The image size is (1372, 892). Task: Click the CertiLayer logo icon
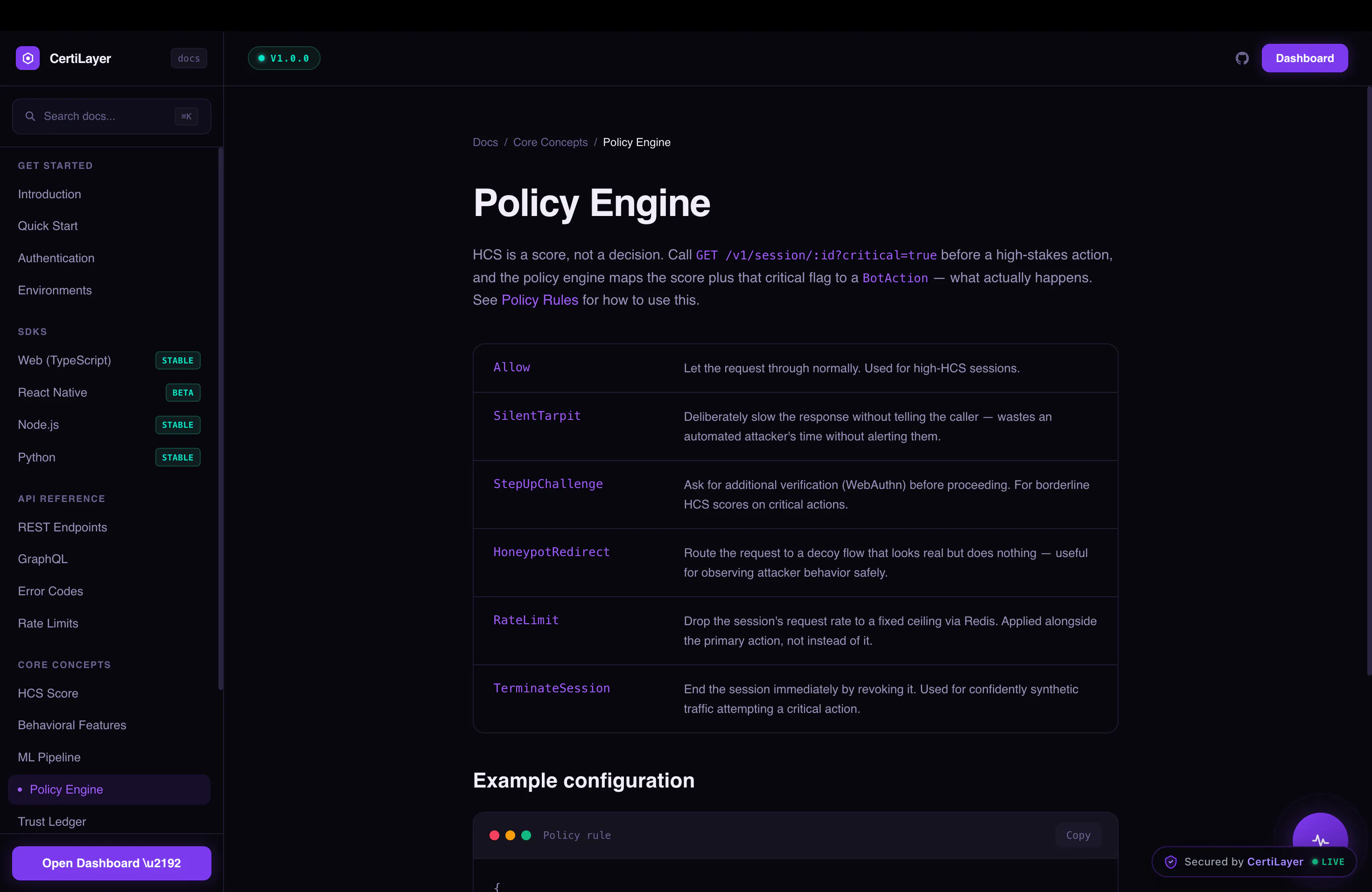coord(28,58)
